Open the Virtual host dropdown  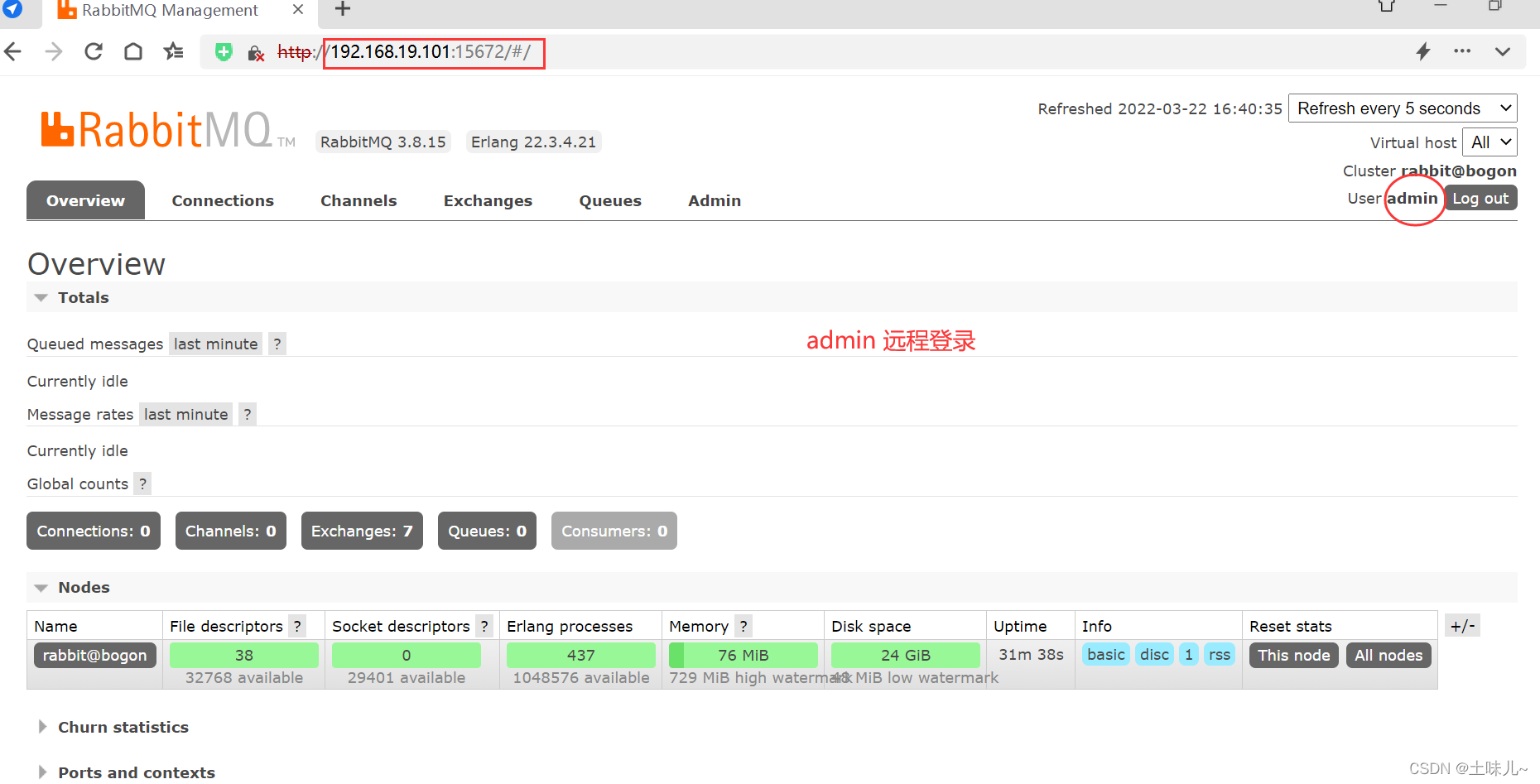(x=1490, y=142)
